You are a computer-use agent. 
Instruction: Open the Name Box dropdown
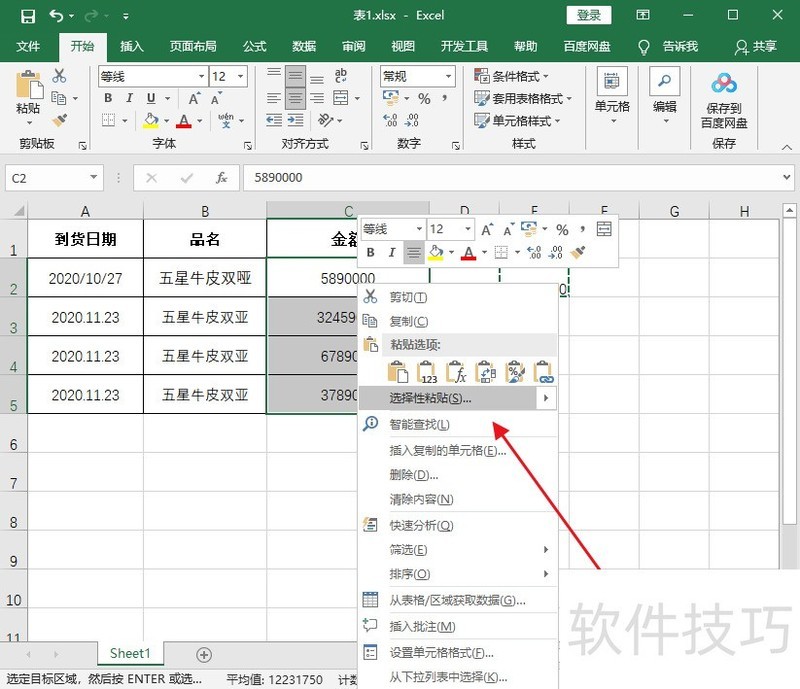tap(93, 177)
